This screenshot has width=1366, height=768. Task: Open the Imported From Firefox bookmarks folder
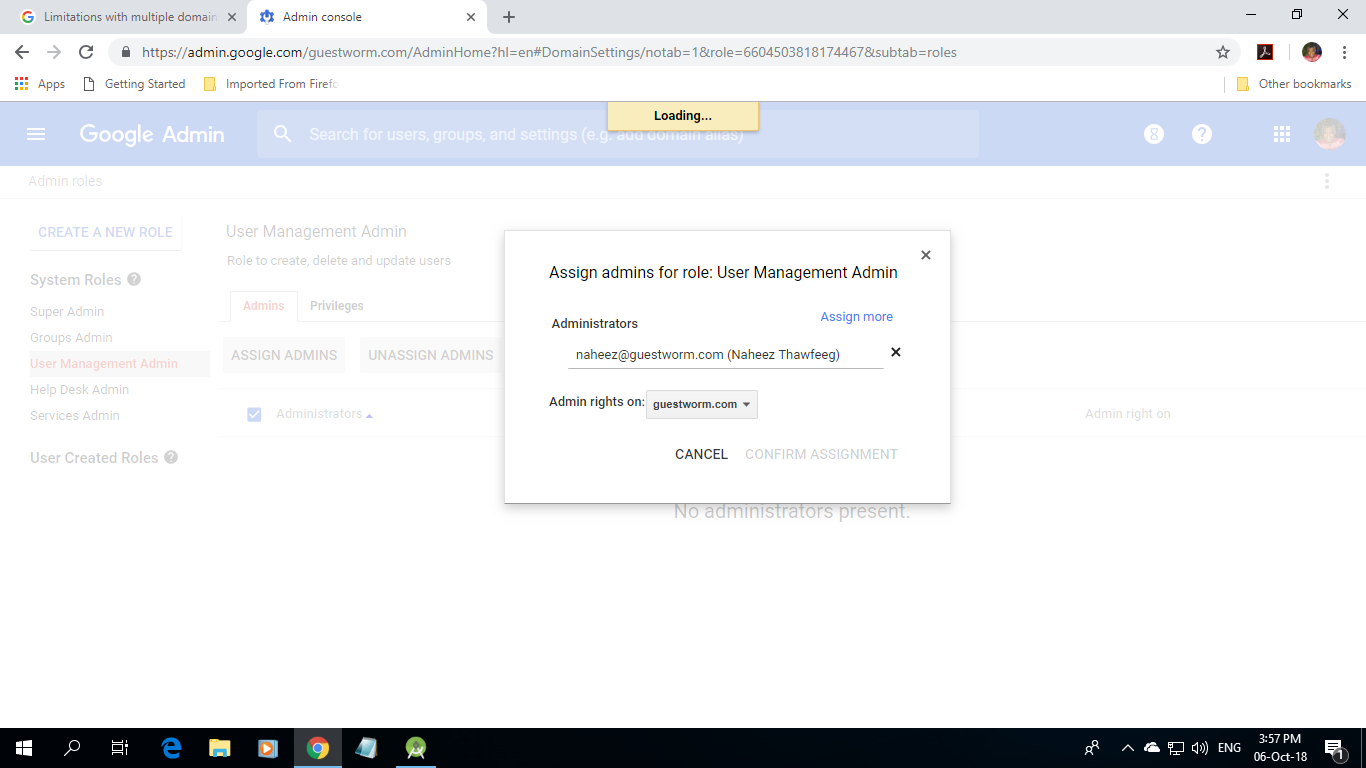(270, 84)
